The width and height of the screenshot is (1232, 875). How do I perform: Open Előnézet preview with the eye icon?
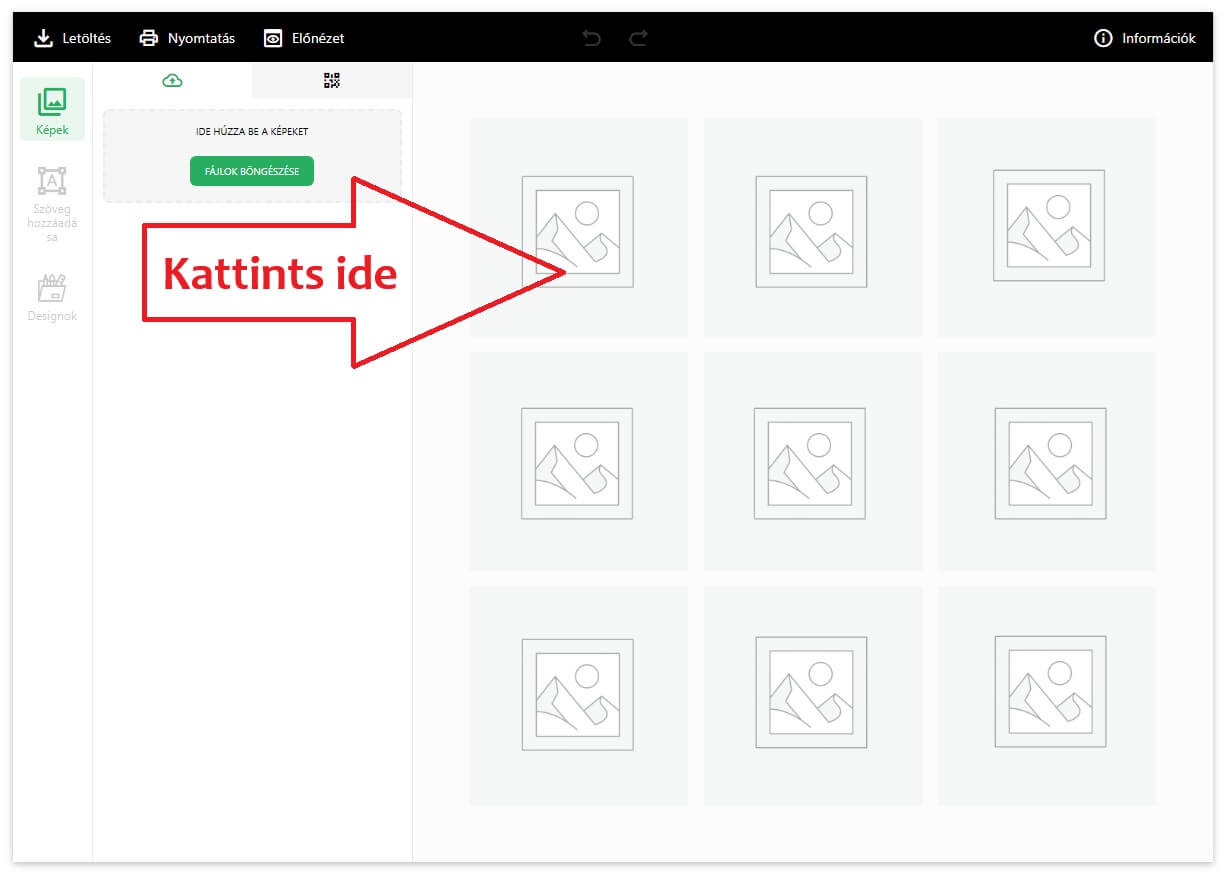(x=273, y=38)
